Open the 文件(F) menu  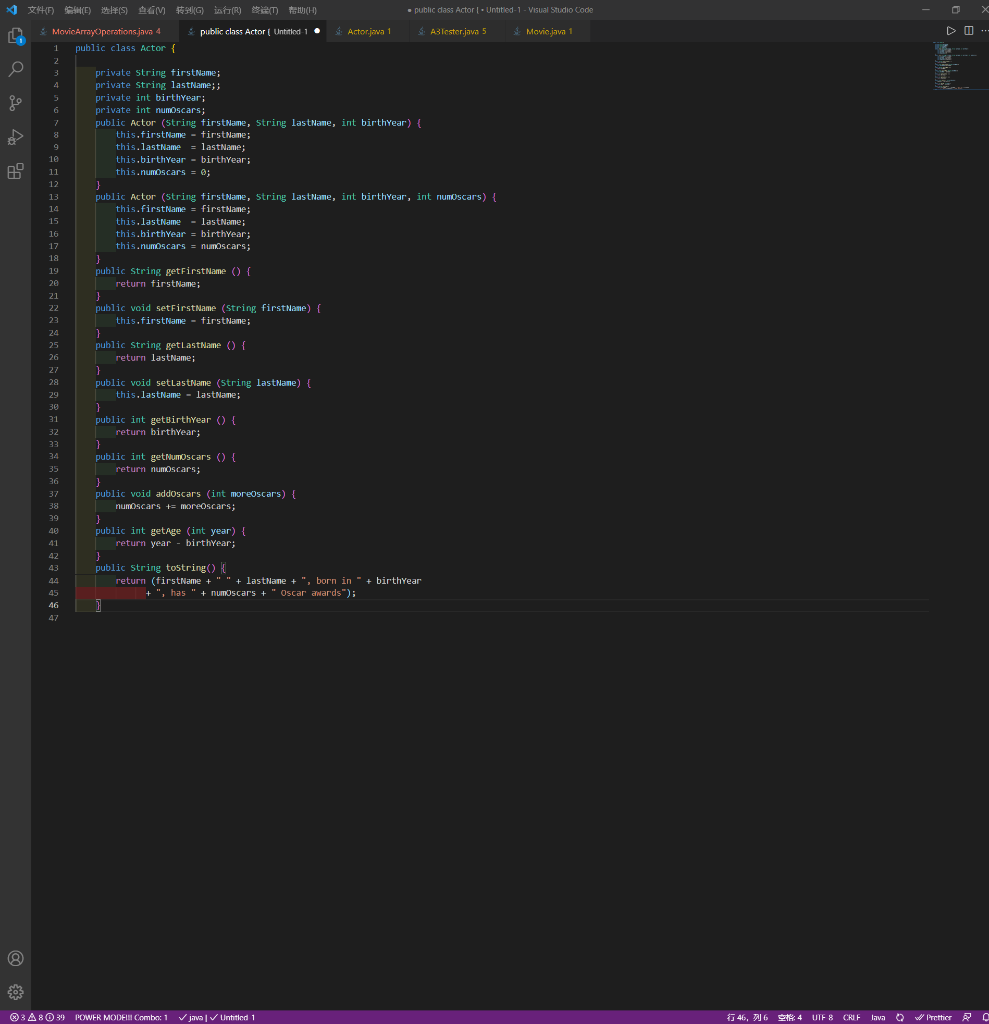click(41, 10)
